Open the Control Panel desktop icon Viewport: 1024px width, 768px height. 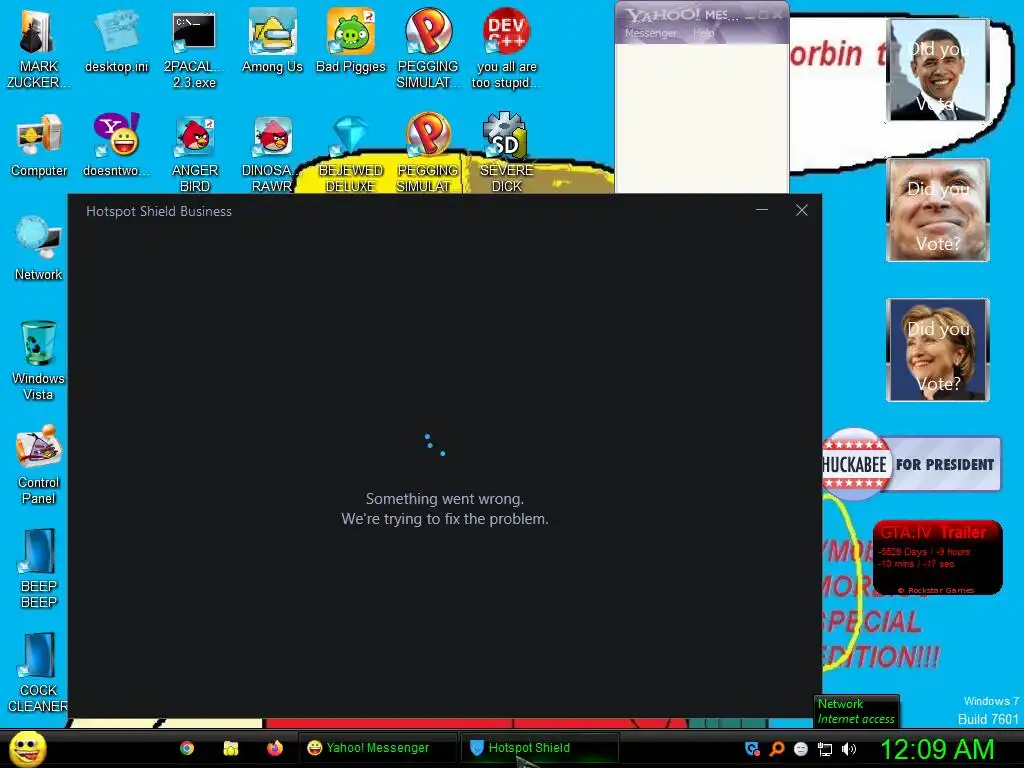38,464
